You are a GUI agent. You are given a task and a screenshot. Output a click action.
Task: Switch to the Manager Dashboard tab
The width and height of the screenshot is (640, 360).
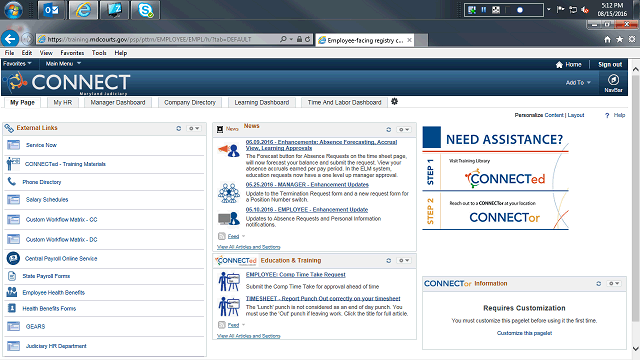[x=118, y=102]
